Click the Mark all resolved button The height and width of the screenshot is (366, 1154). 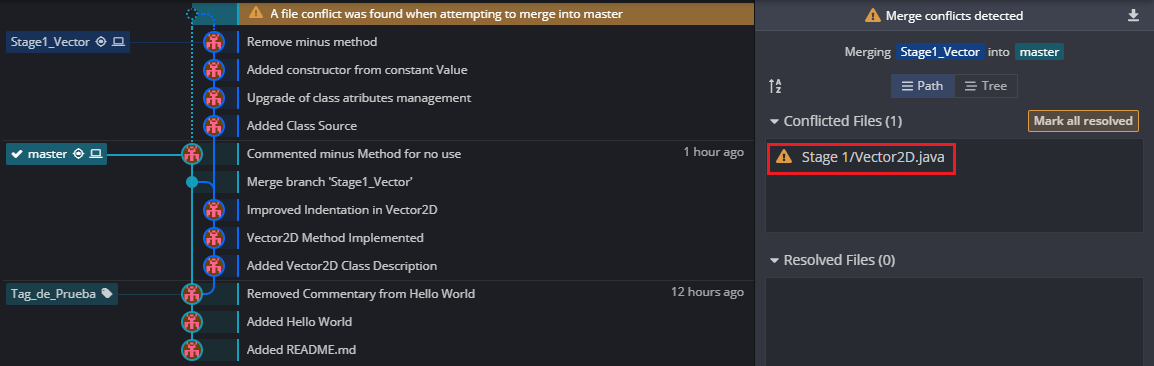1083,121
